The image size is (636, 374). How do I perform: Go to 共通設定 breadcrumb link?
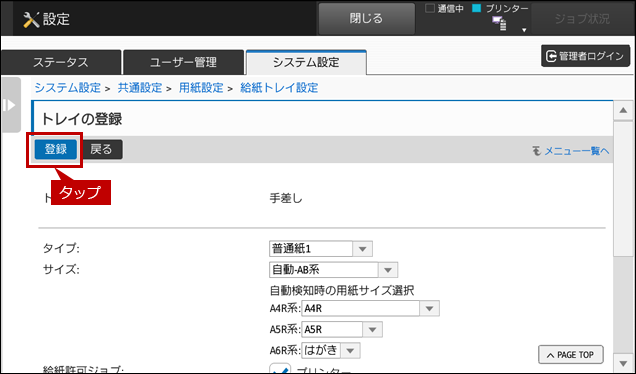click(x=140, y=88)
